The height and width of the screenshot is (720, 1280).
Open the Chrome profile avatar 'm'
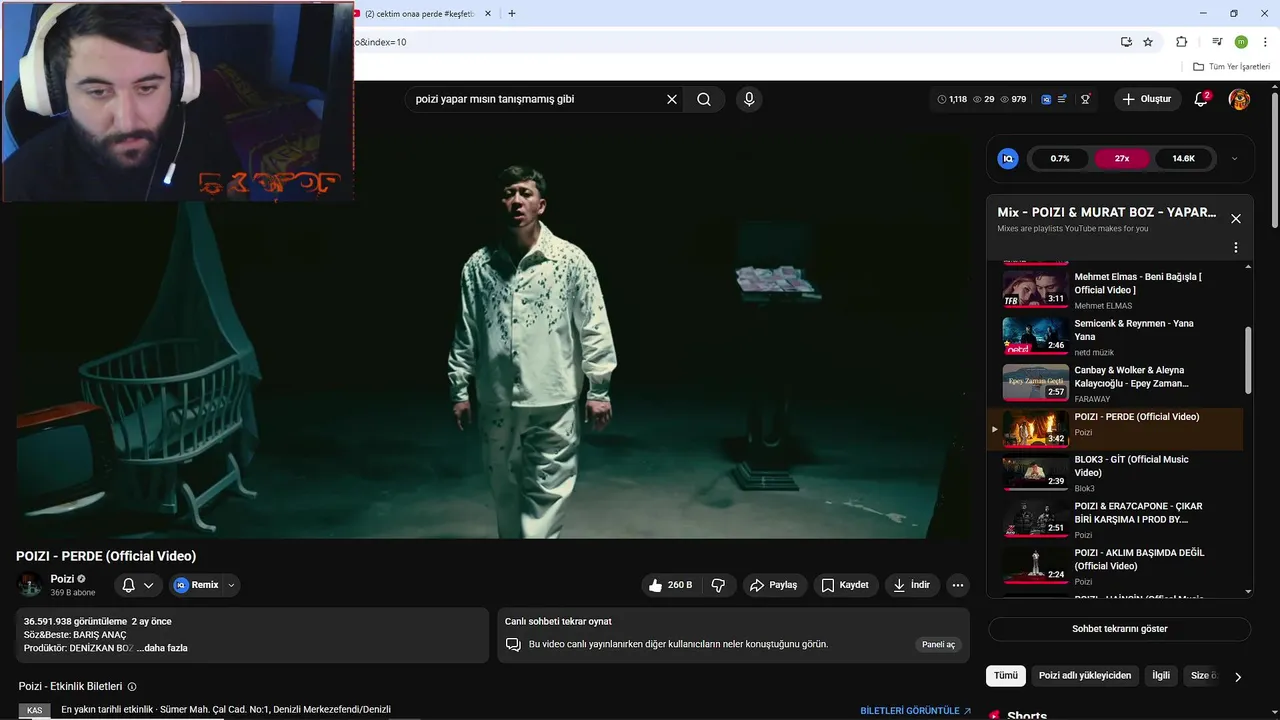point(1241,42)
